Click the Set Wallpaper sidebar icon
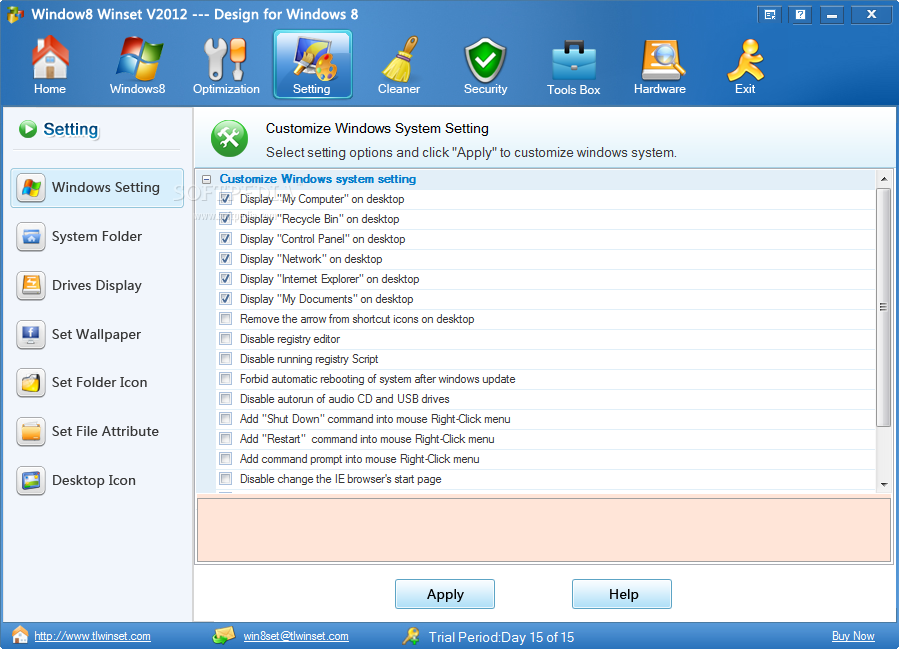 pyautogui.click(x=31, y=334)
